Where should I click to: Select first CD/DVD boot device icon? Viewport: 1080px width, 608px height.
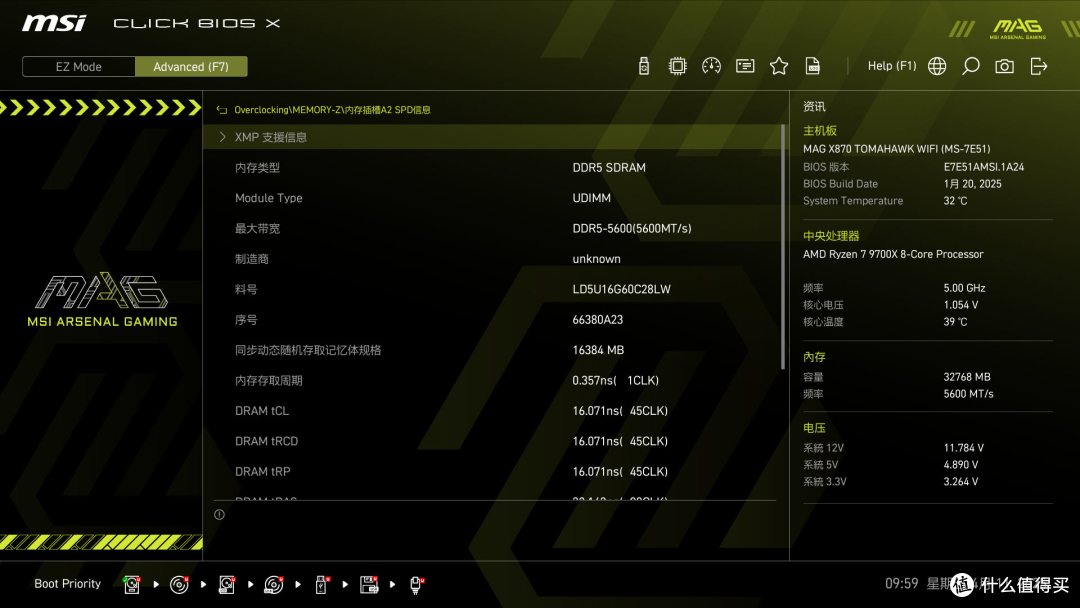coord(179,585)
